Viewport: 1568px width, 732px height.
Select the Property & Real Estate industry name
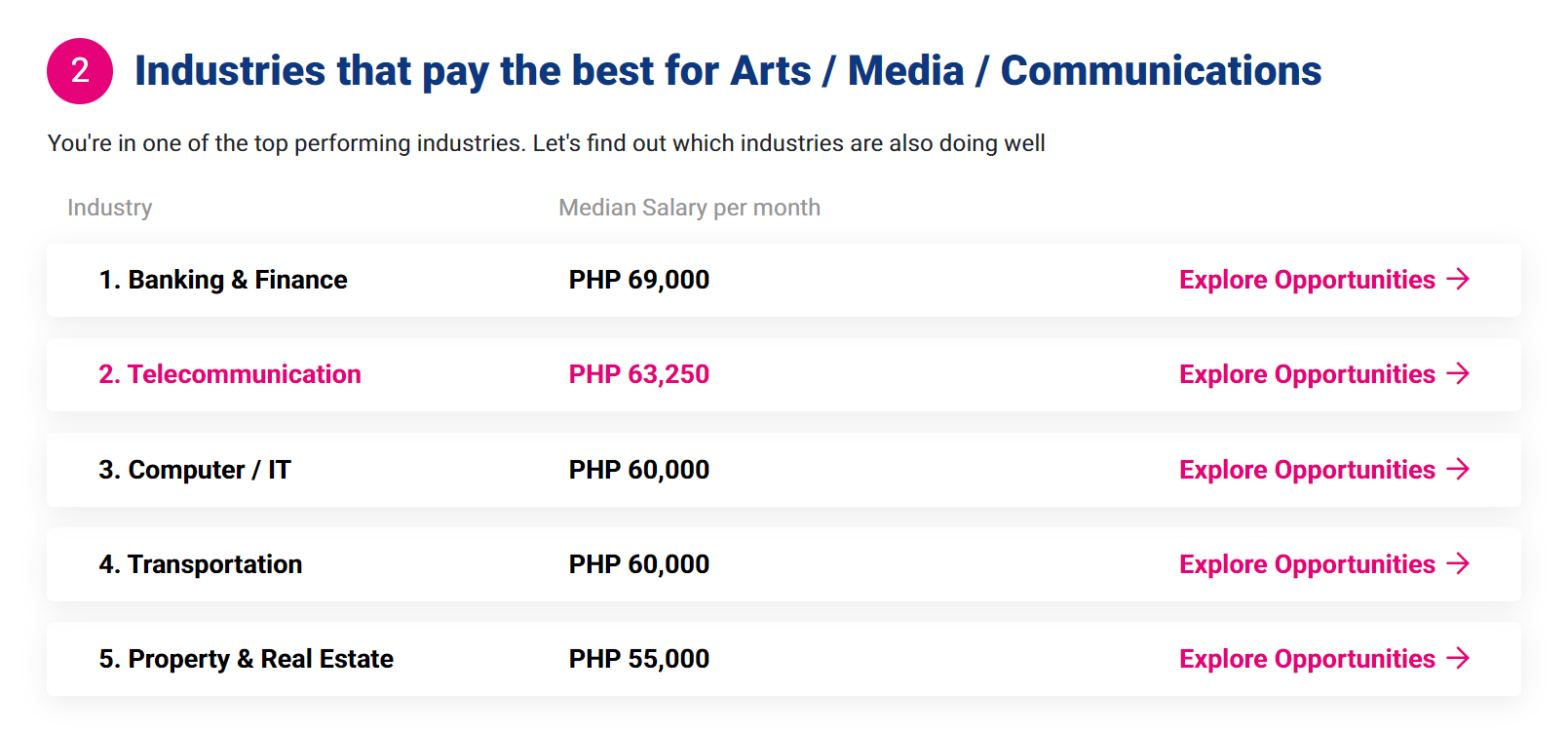(x=247, y=659)
